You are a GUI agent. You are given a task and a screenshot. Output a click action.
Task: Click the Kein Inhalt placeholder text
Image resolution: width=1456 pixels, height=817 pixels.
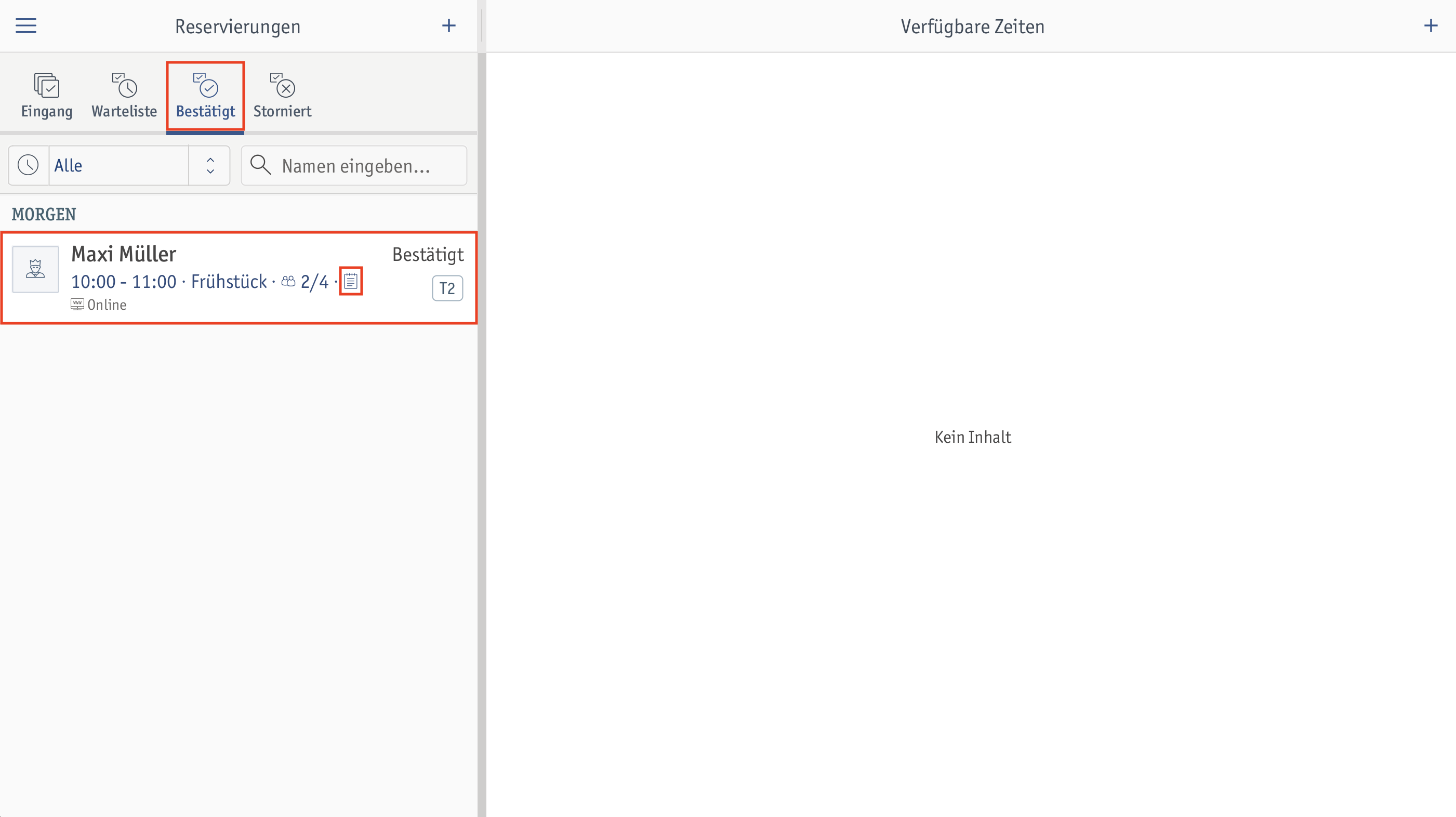pos(973,437)
